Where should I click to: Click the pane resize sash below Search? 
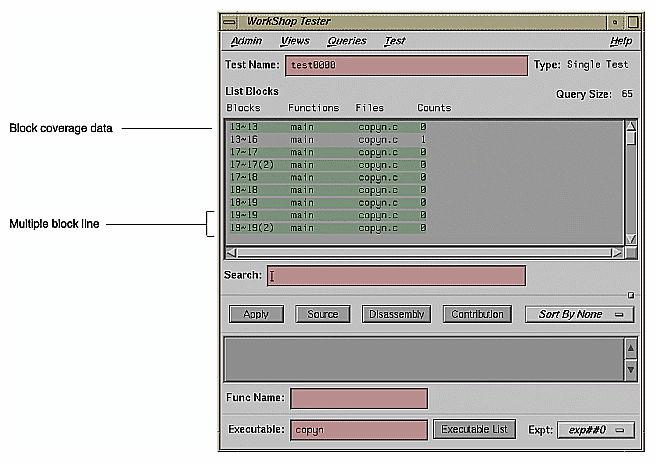pos(630,295)
